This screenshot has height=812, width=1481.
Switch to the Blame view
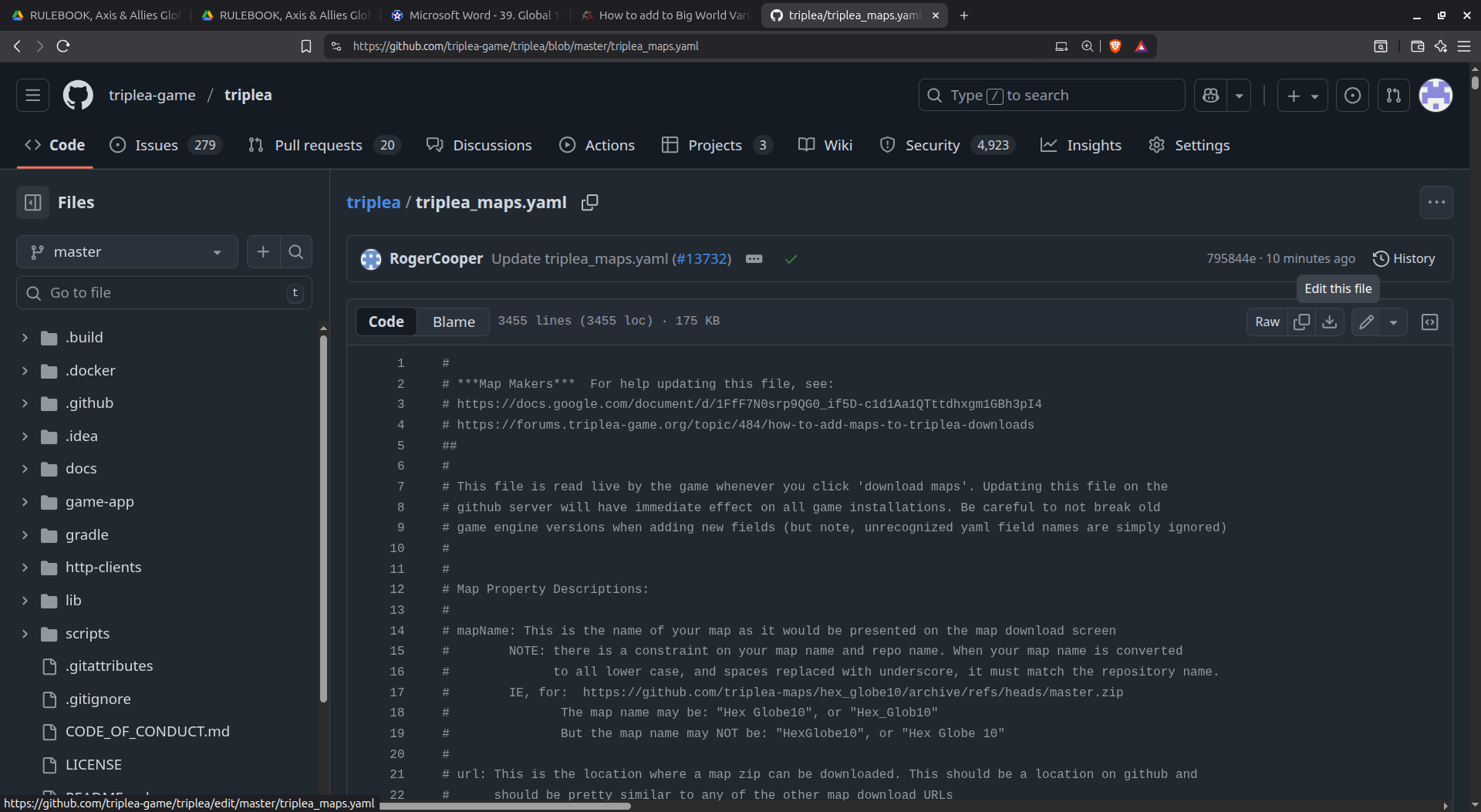(454, 322)
